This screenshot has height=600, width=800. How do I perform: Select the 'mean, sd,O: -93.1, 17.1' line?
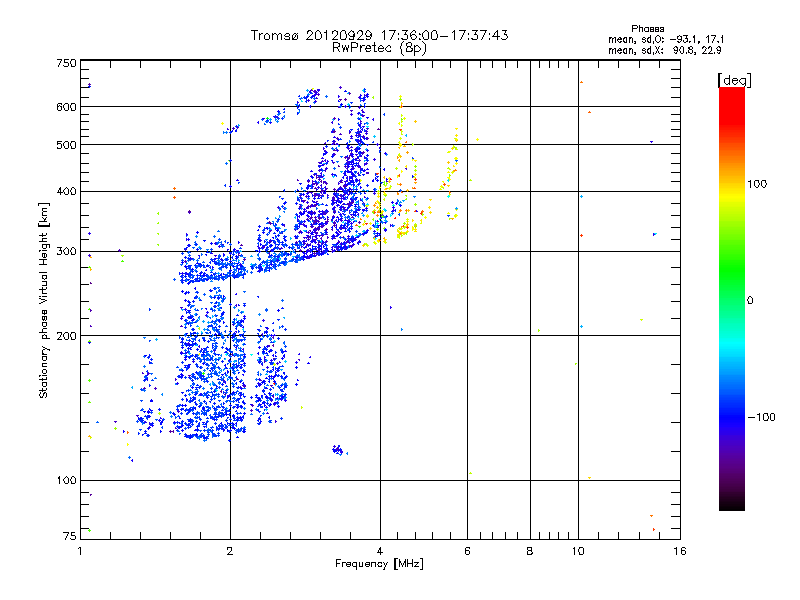(666, 40)
